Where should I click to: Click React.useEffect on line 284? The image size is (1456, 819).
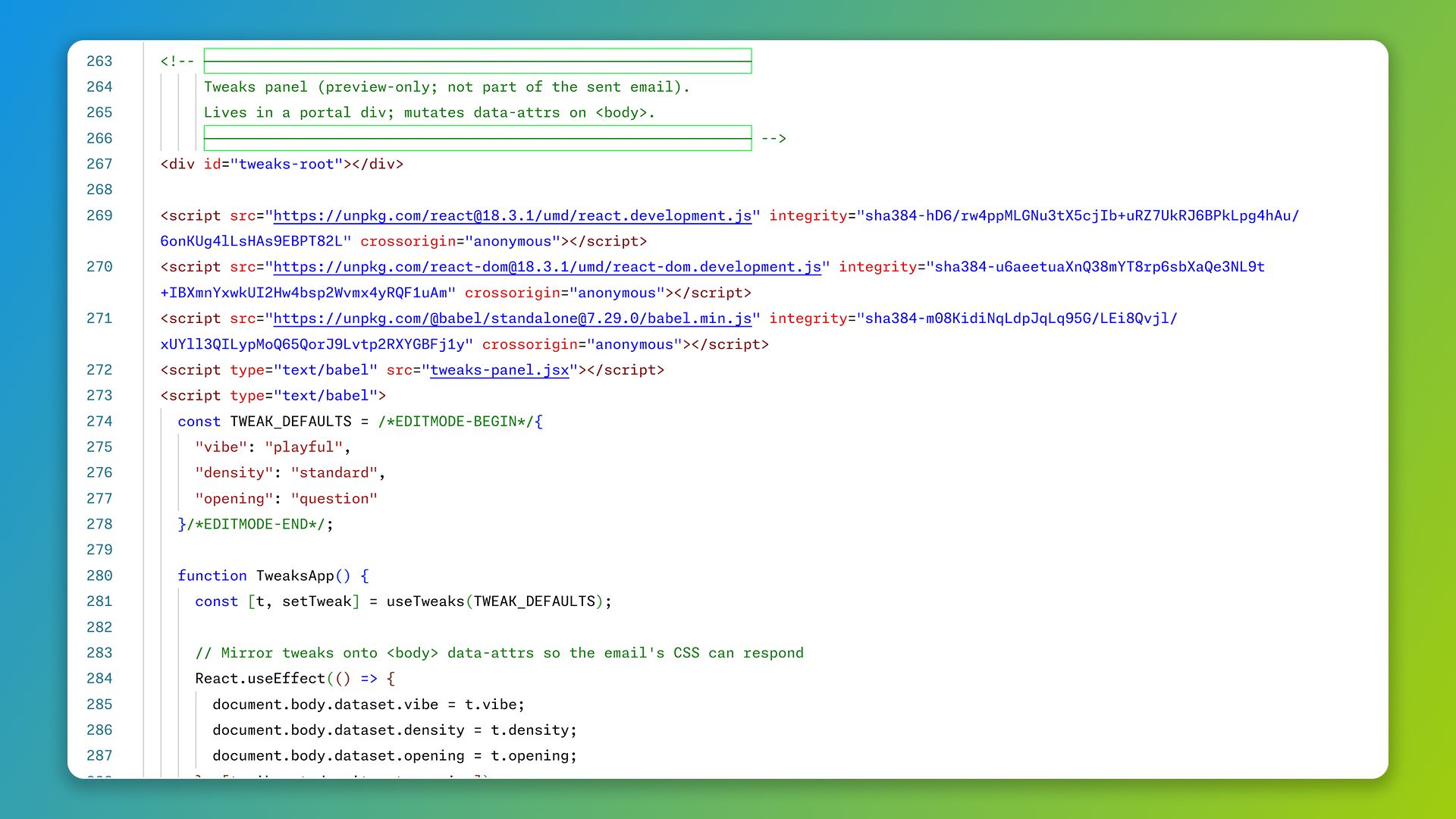coord(260,679)
